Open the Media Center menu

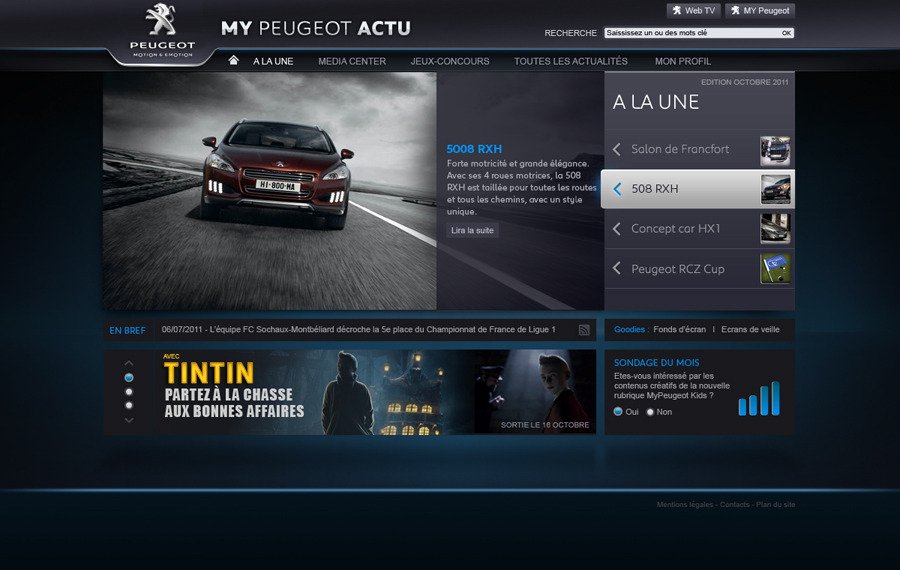point(352,61)
